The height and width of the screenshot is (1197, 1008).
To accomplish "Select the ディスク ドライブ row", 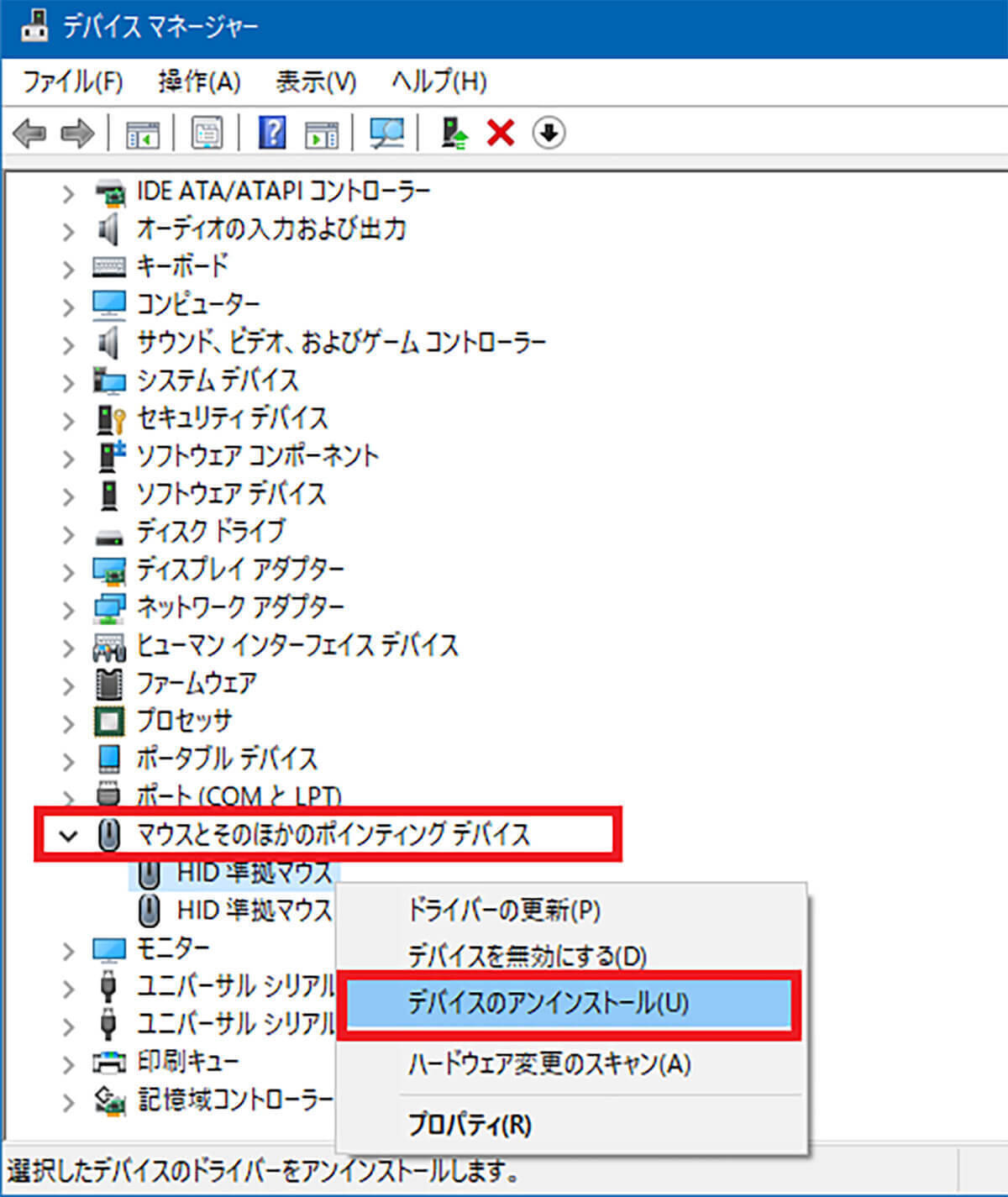I will tap(211, 531).
